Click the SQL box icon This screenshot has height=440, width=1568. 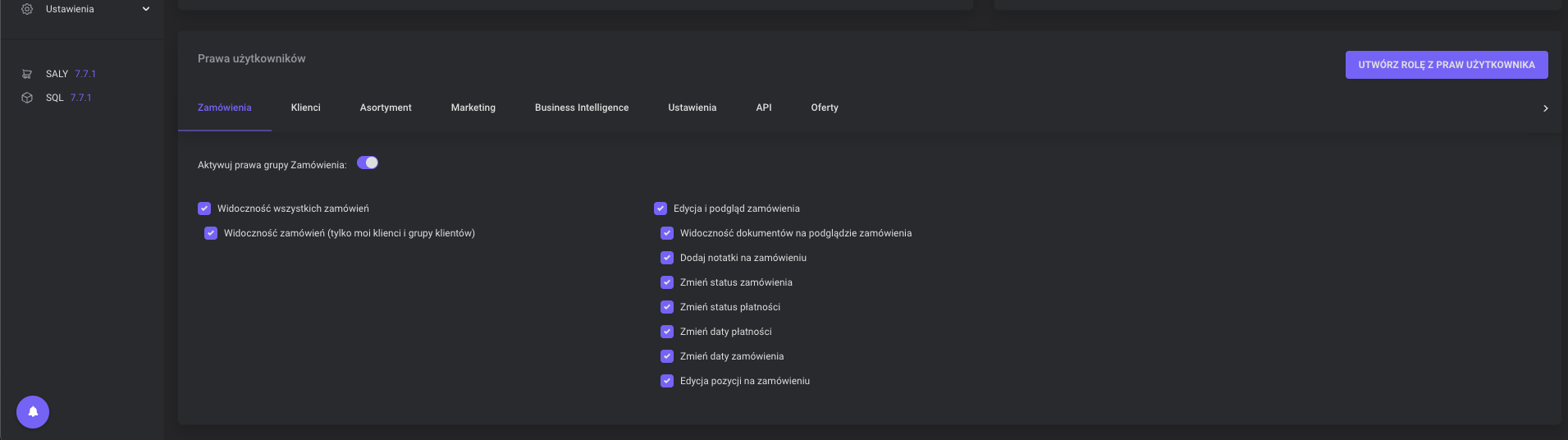pos(27,98)
